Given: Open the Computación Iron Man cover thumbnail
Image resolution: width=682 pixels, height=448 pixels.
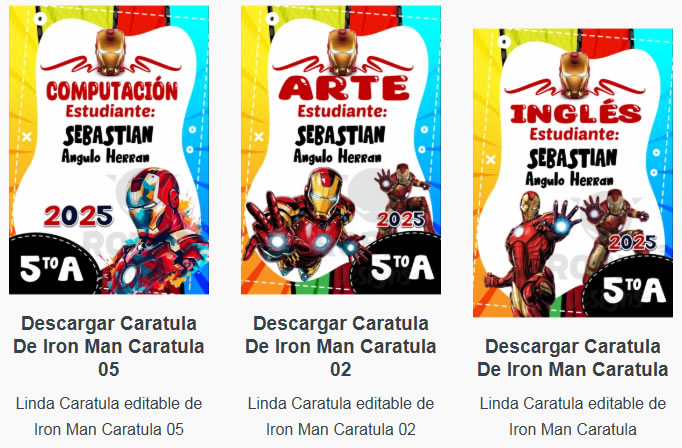Looking at the screenshot, I should [109, 150].
